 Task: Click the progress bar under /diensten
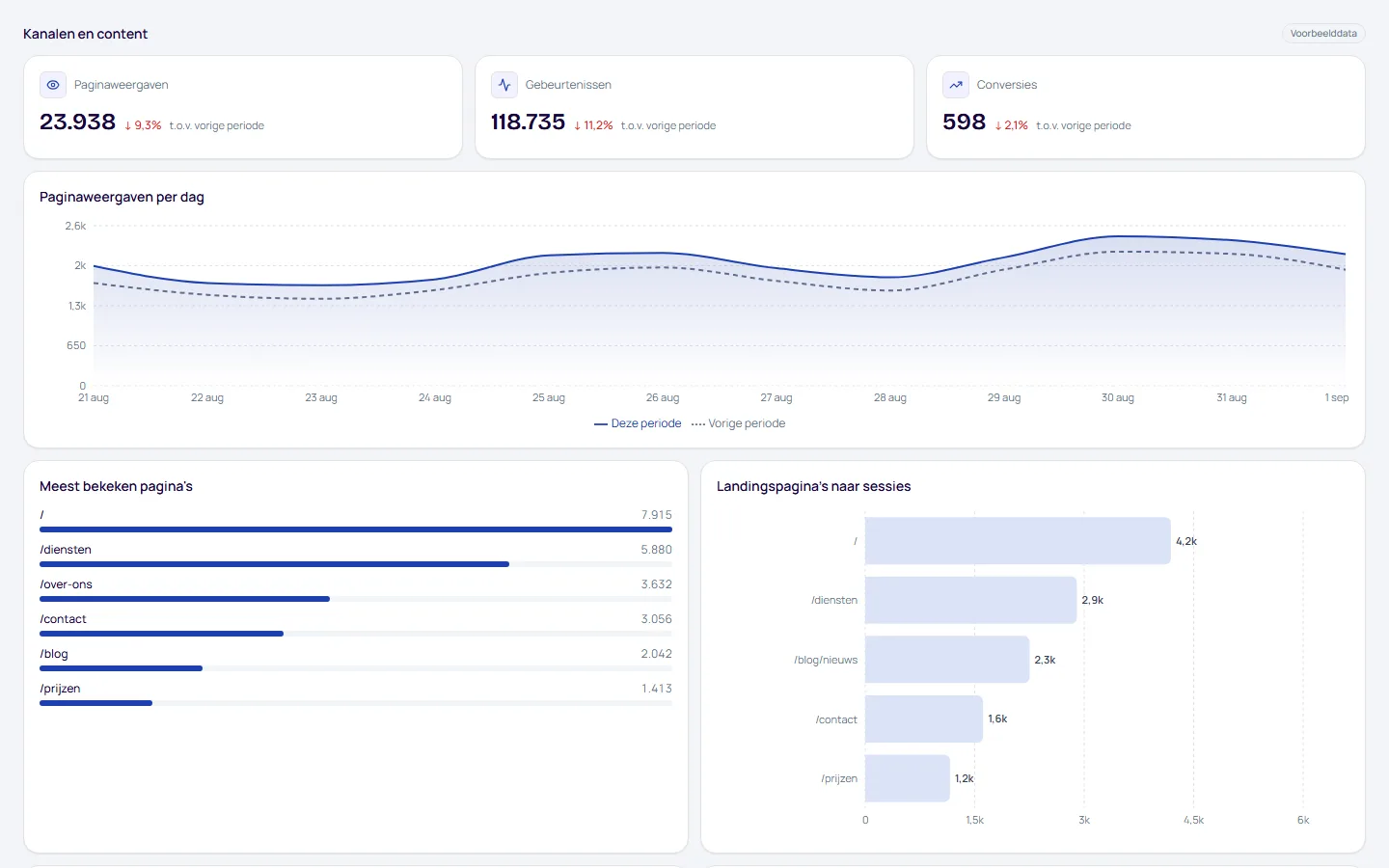click(x=356, y=564)
